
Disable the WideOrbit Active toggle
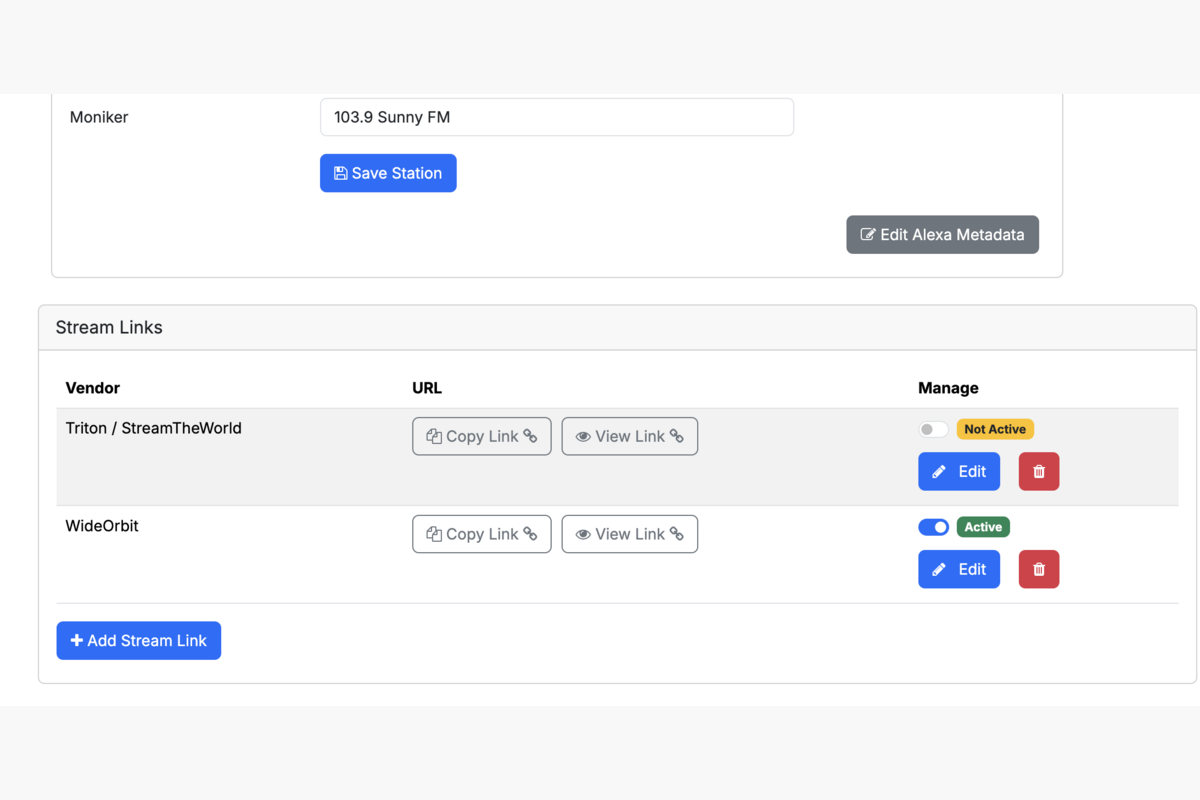coord(933,526)
